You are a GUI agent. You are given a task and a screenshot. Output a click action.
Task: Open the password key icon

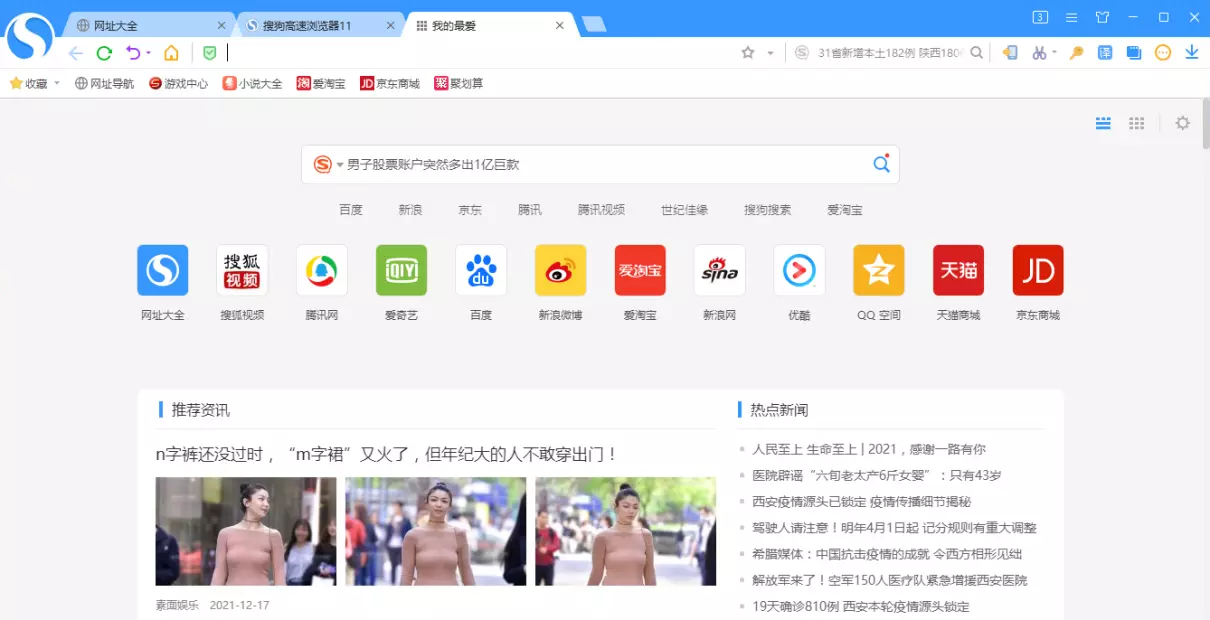(1077, 53)
